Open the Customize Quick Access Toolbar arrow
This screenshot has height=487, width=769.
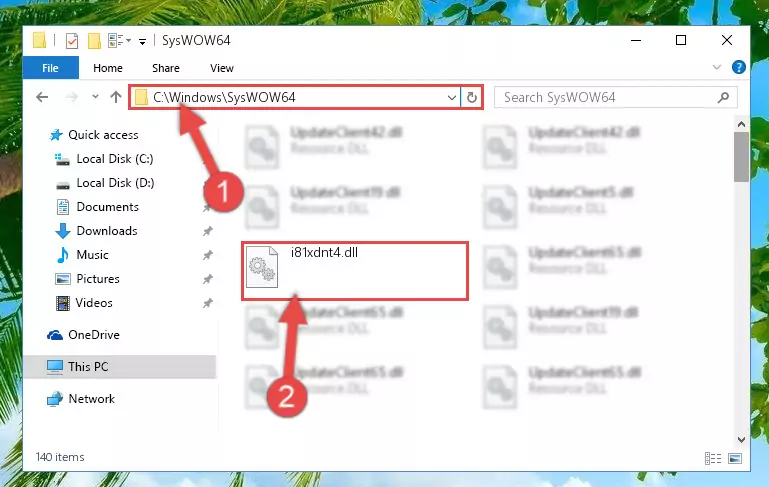(x=142, y=42)
